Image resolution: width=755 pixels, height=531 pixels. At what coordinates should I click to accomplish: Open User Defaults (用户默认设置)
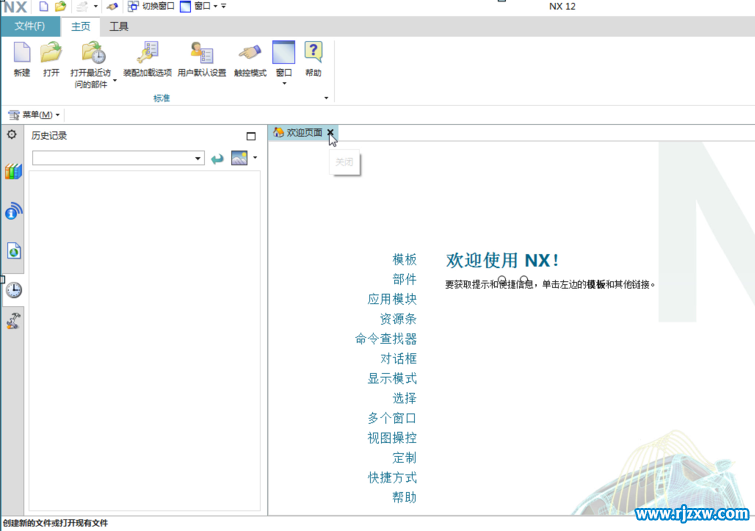(202, 52)
